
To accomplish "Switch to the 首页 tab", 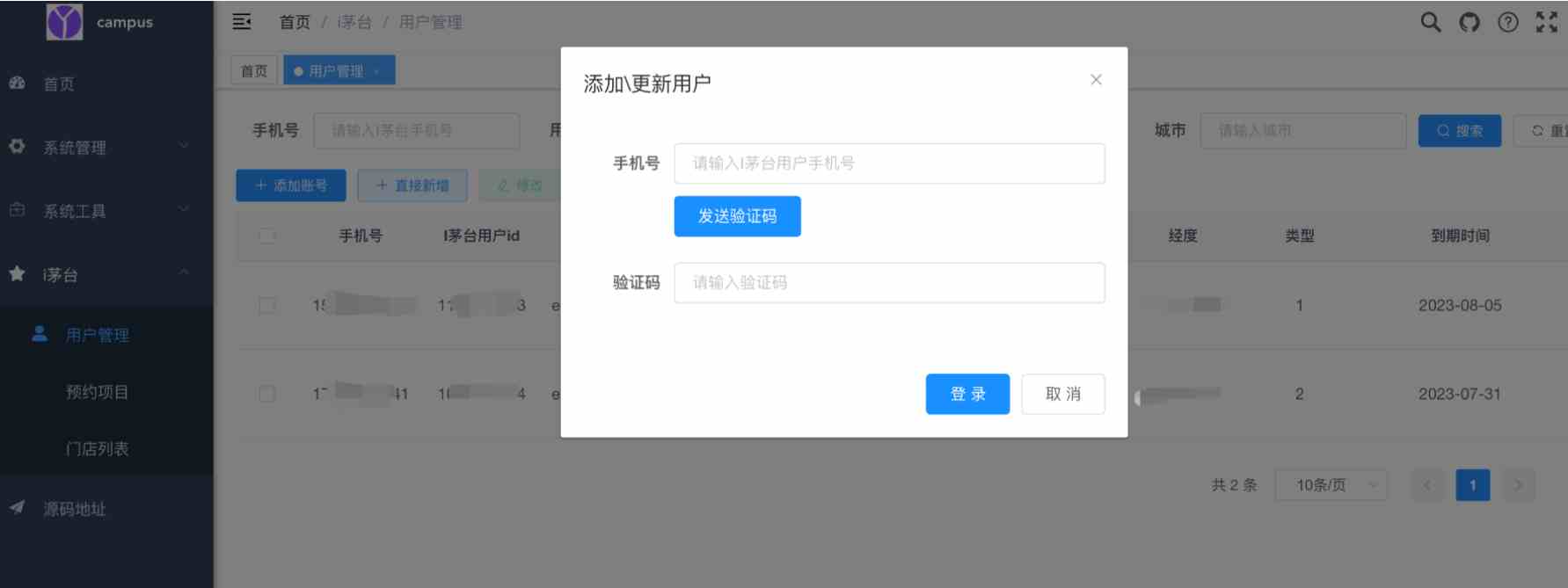I will pos(254,71).
